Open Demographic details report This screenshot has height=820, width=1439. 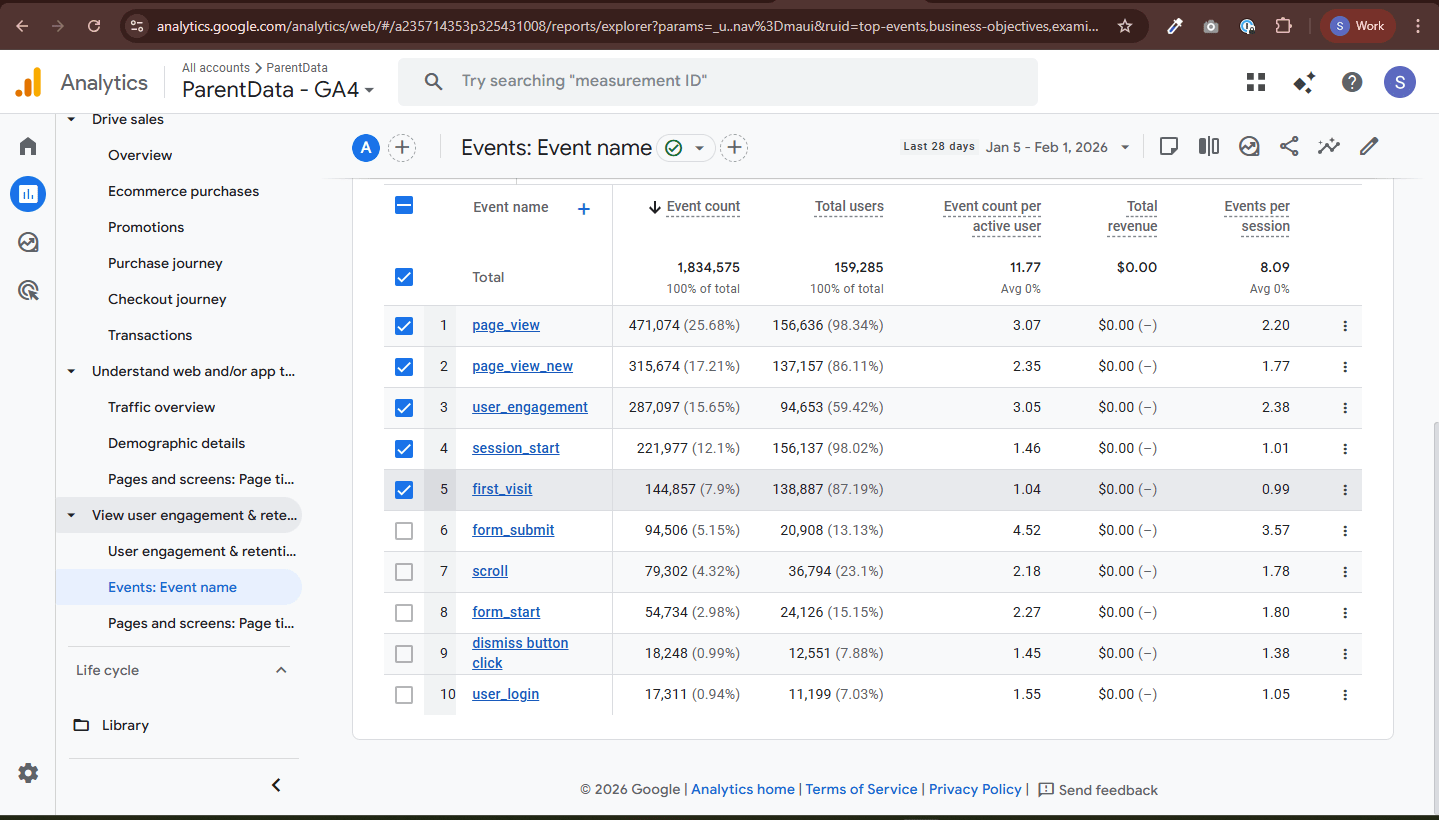177,443
